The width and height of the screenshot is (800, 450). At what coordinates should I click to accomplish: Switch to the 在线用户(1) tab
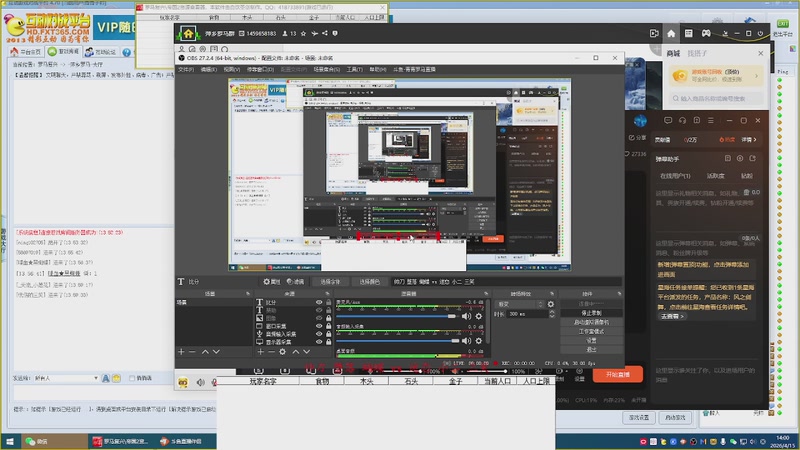tap(675, 176)
